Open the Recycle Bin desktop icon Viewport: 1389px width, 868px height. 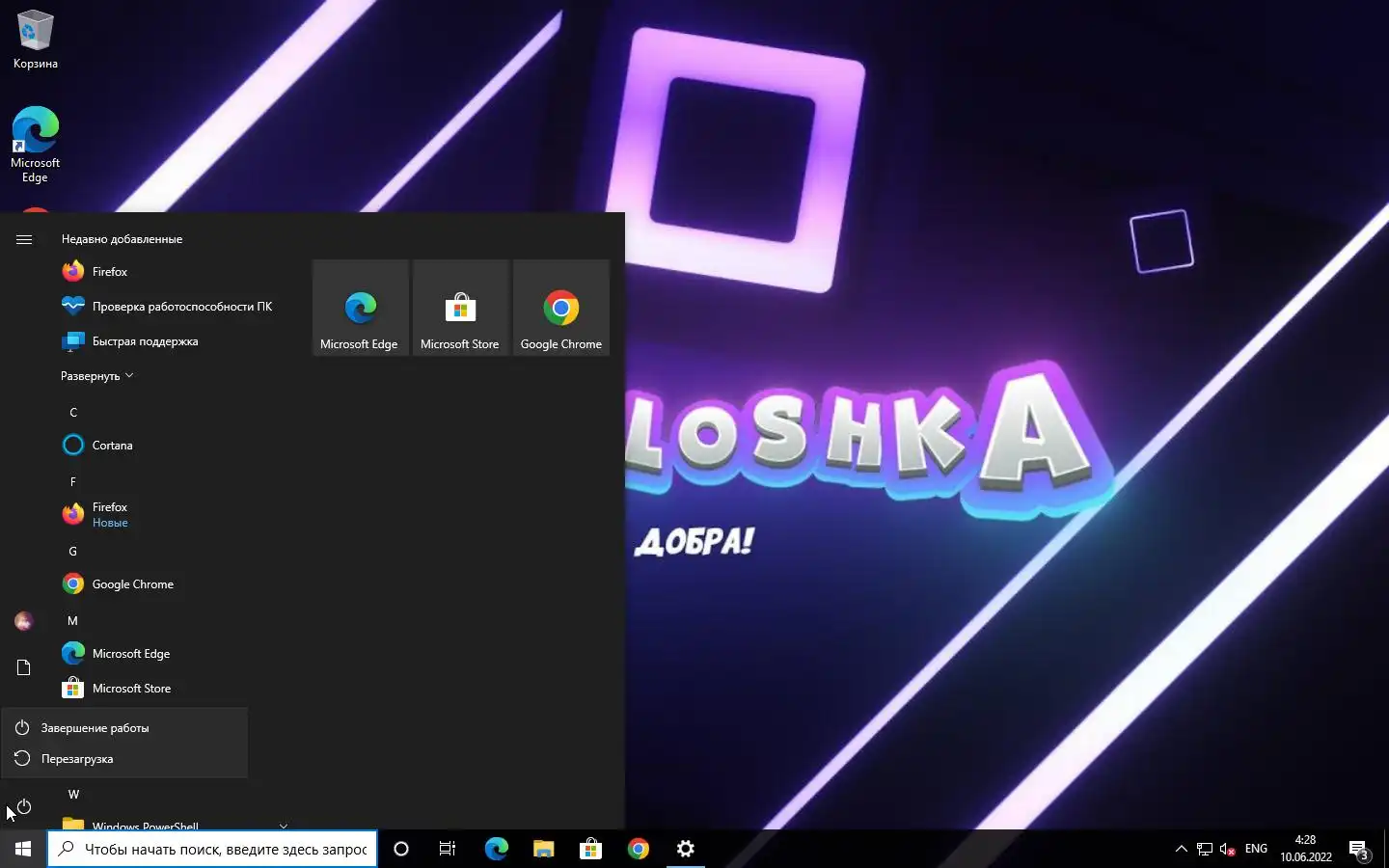[x=35, y=41]
